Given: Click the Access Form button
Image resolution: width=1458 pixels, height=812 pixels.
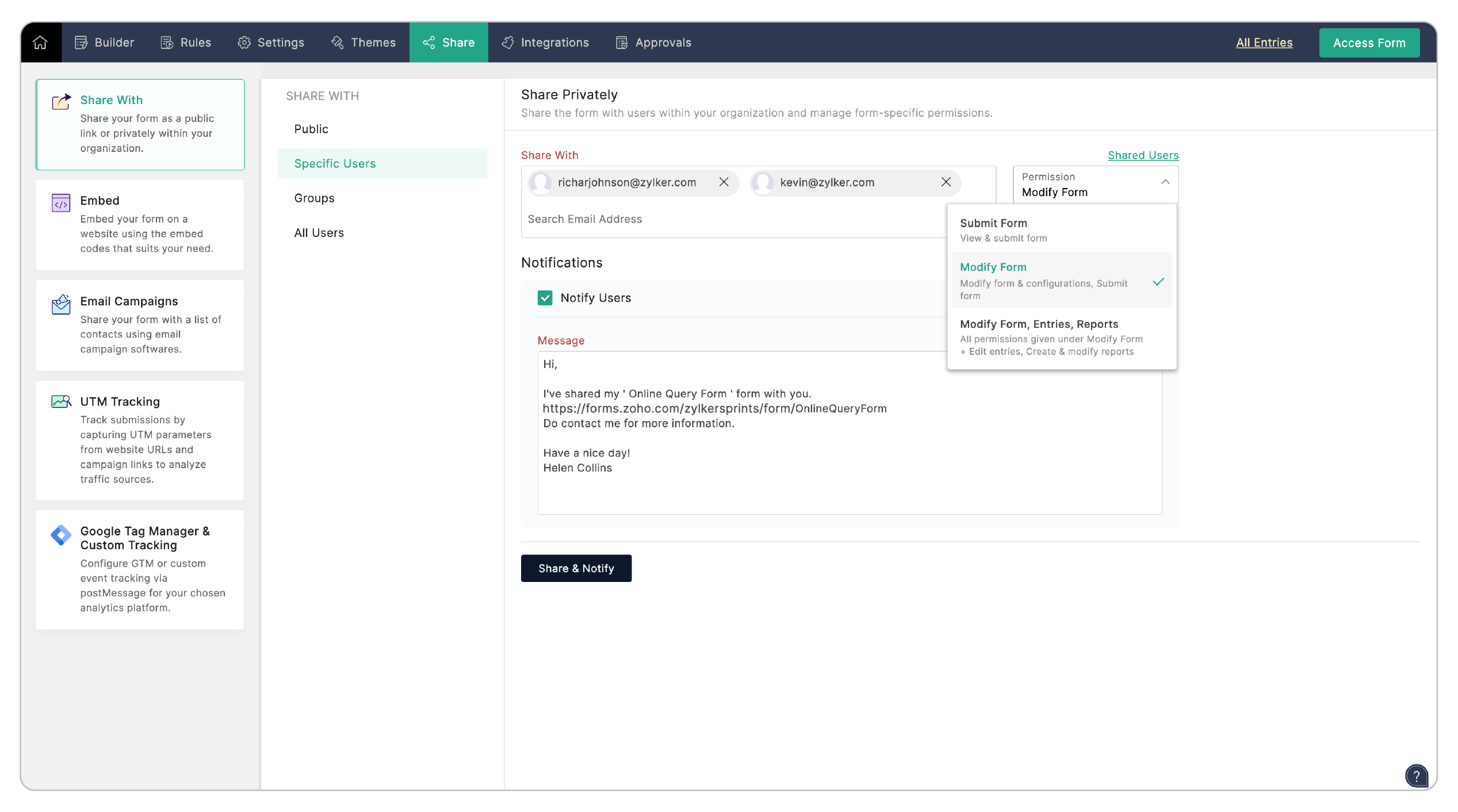Looking at the screenshot, I should (1368, 43).
